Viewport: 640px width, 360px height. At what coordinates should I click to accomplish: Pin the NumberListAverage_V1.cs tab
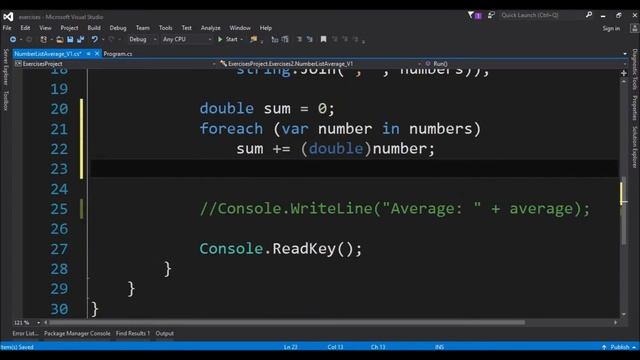[88, 54]
